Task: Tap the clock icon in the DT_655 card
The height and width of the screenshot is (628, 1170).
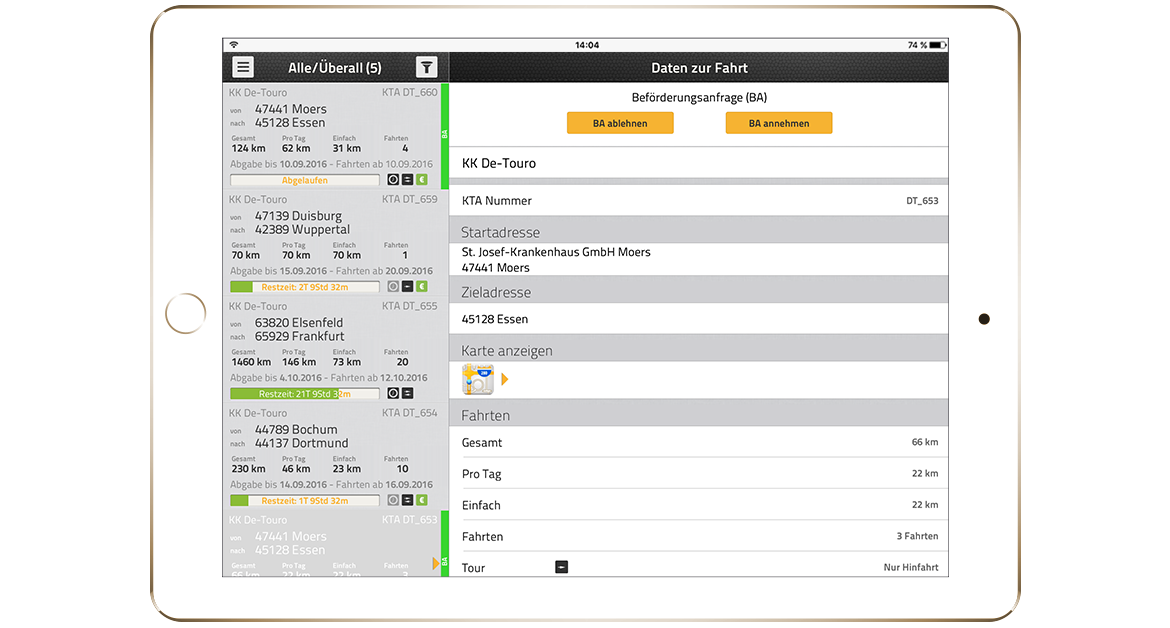Action: coord(393,393)
